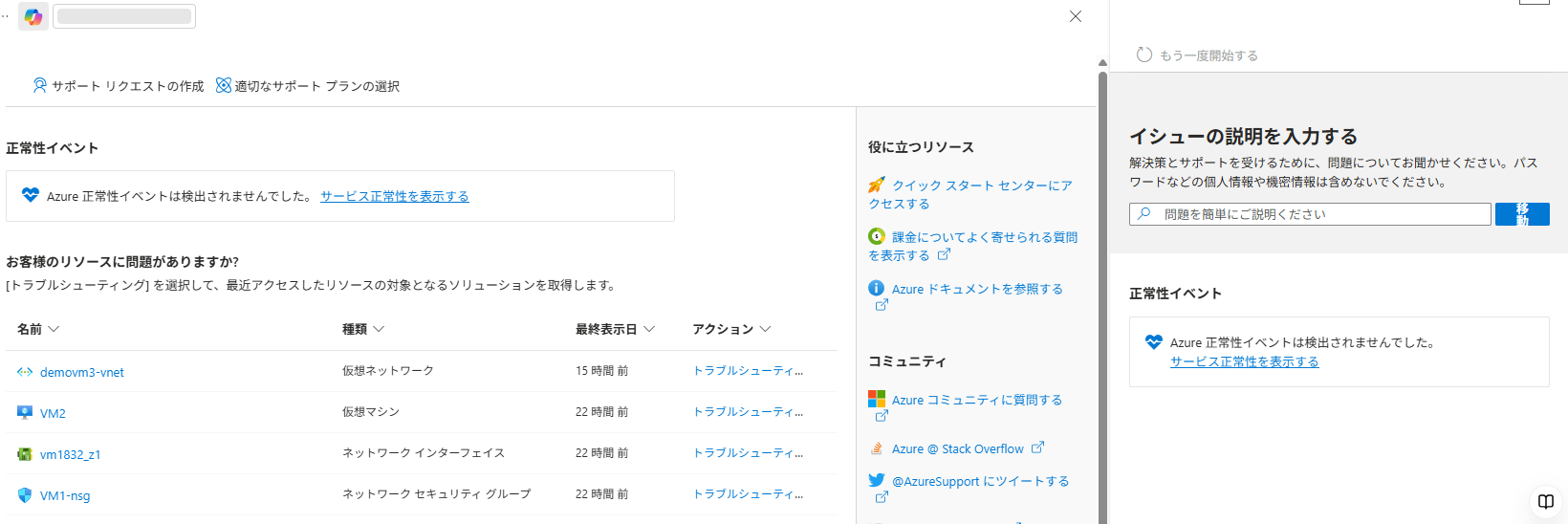
Task: Click the blue info icon for Azure docs
Action: (x=876, y=288)
